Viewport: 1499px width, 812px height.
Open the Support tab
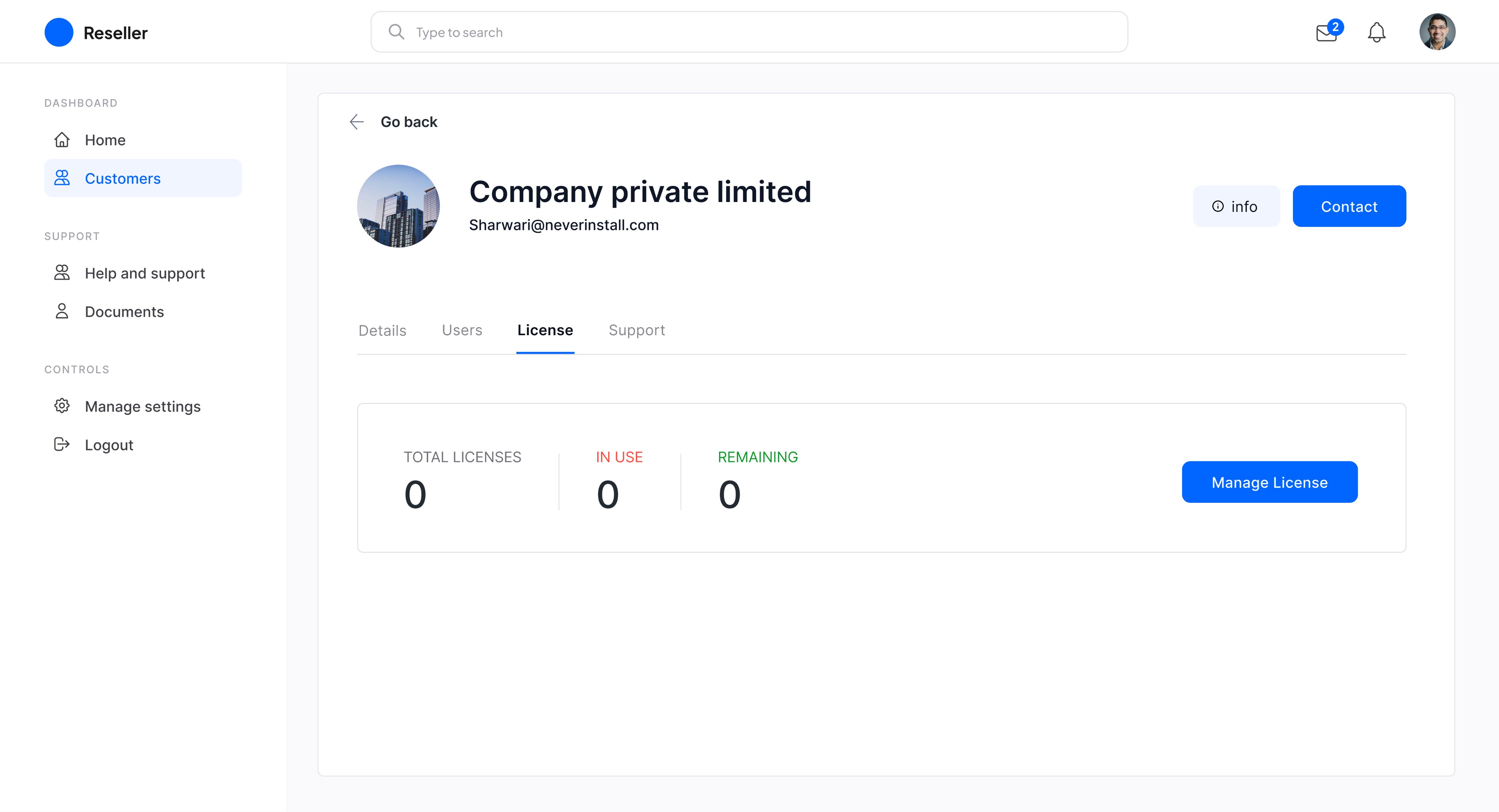click(x=637, y=330)
